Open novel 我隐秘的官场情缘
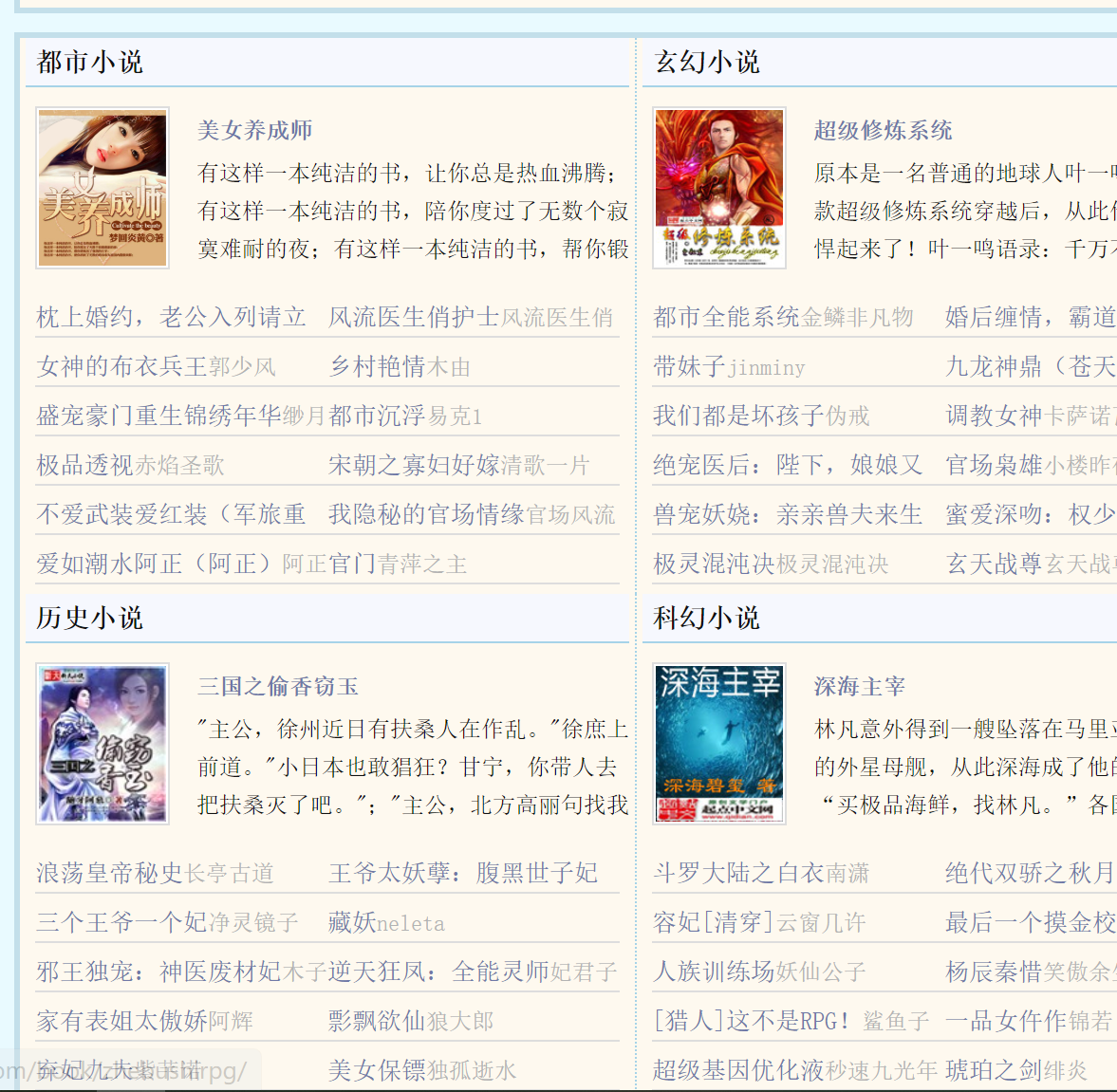The height and width of the screenshot is (1092, 1117). click(426, 514)
